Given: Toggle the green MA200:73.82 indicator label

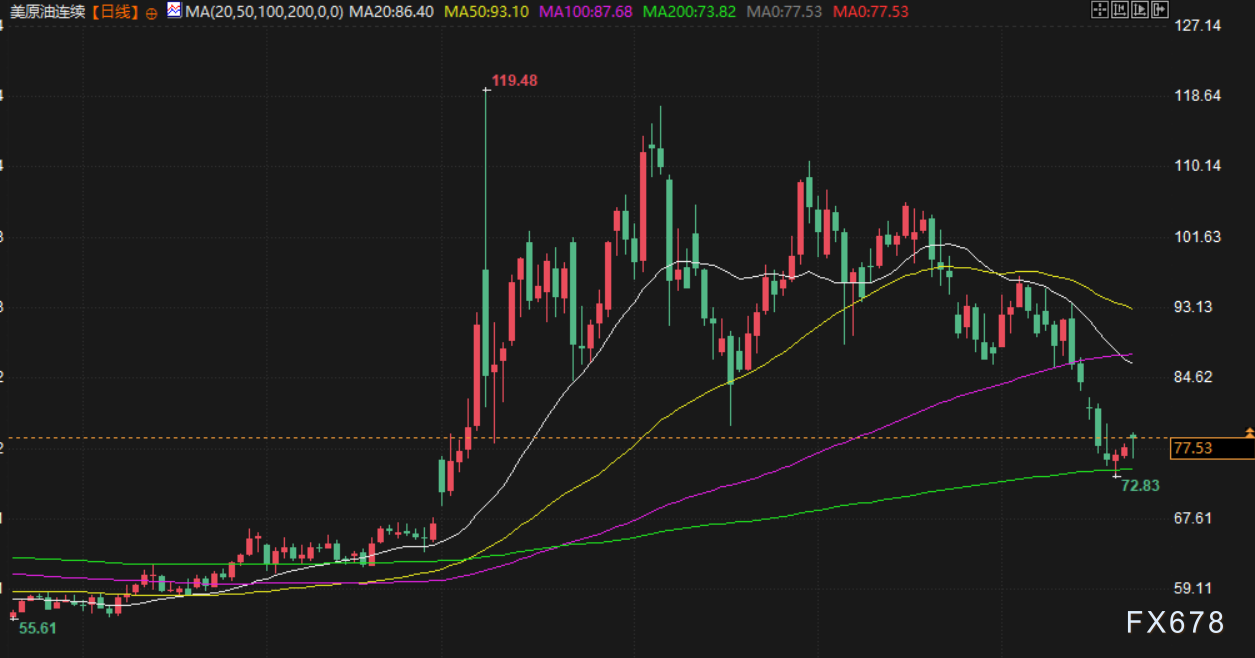Looking at the screenshot, I should click(x=689, y=12).
